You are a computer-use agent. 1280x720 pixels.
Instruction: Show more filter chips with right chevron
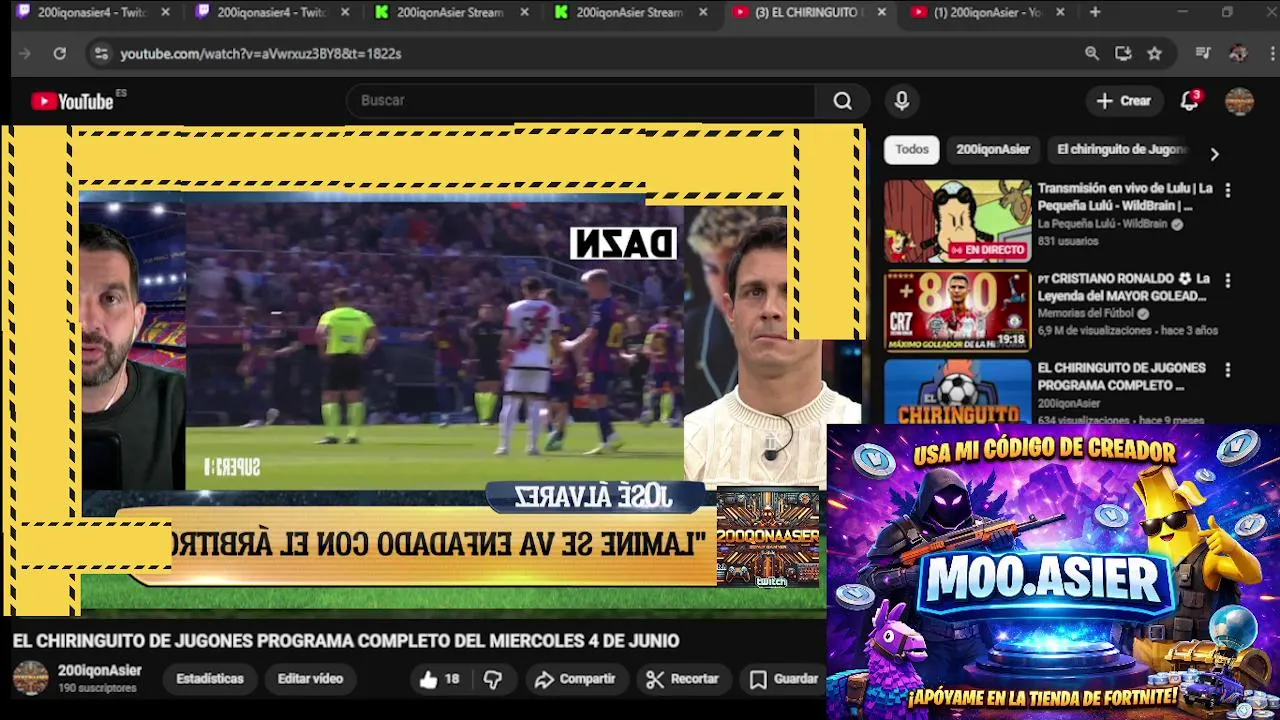pos(1214,154)
